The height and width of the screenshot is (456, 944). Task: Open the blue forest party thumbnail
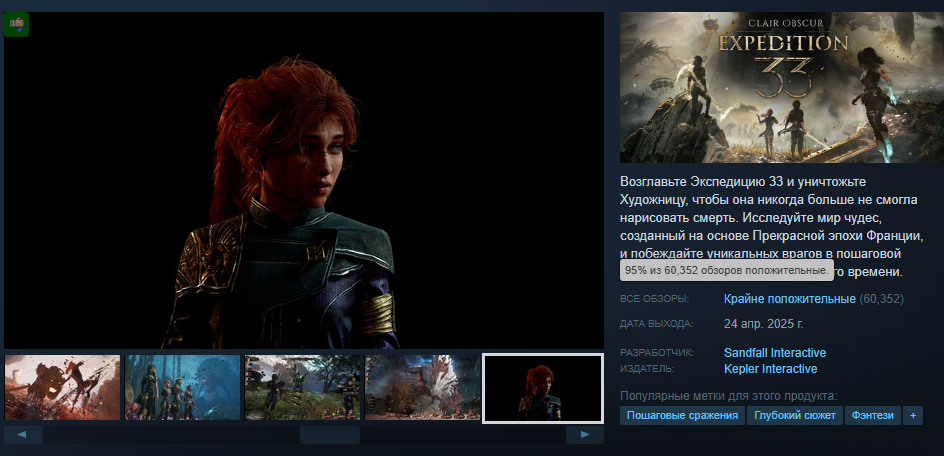[182, 387]
